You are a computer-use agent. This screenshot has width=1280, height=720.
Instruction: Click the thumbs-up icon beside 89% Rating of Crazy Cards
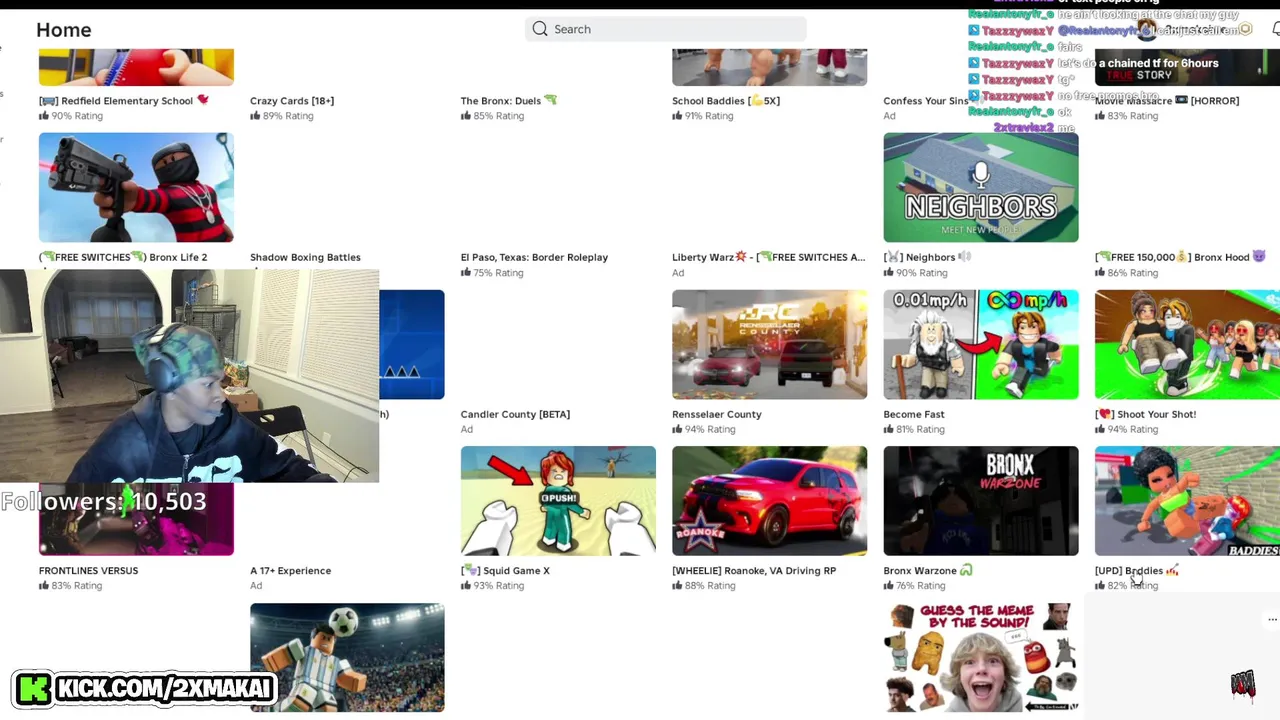tap(255, 115)
